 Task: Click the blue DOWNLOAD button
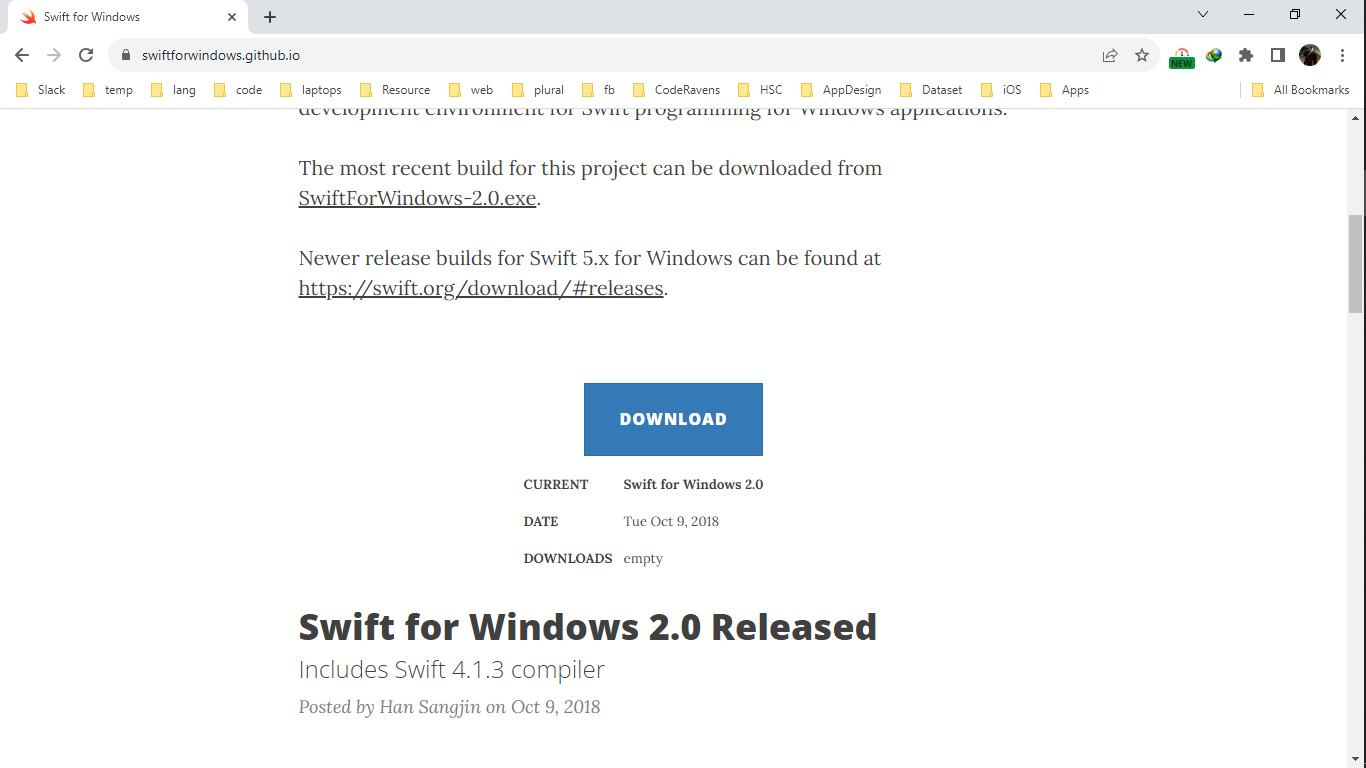pos(673,419)
